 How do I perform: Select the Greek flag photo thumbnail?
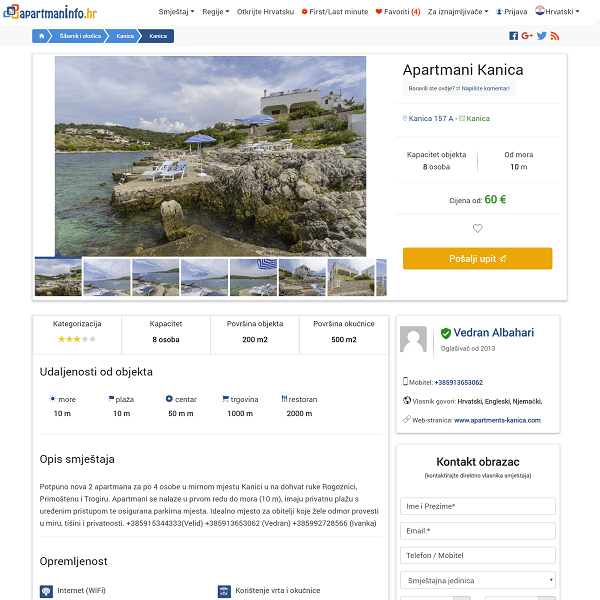tap(253, 277)
